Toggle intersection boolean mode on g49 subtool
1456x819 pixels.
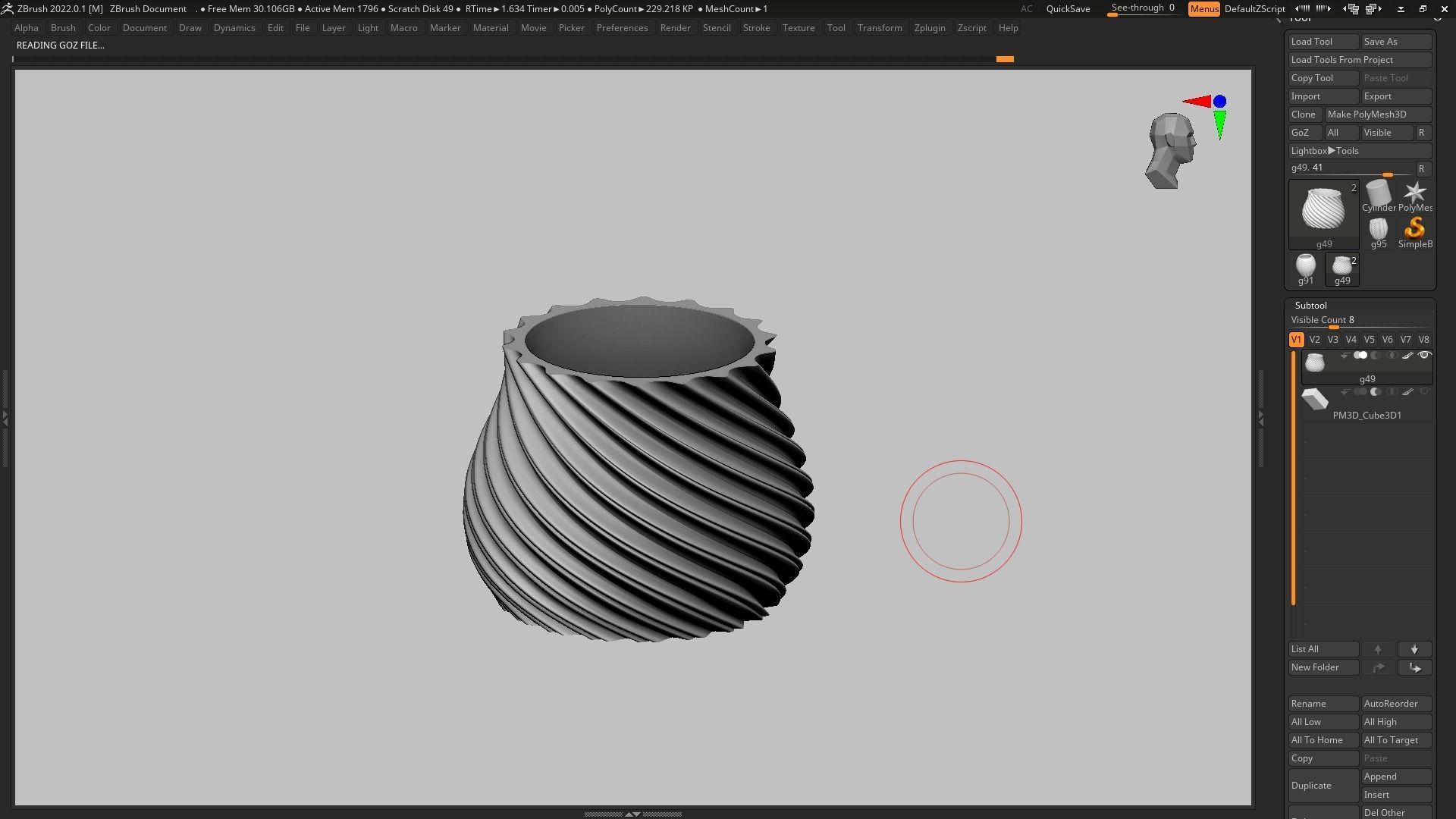[1392, 355]
